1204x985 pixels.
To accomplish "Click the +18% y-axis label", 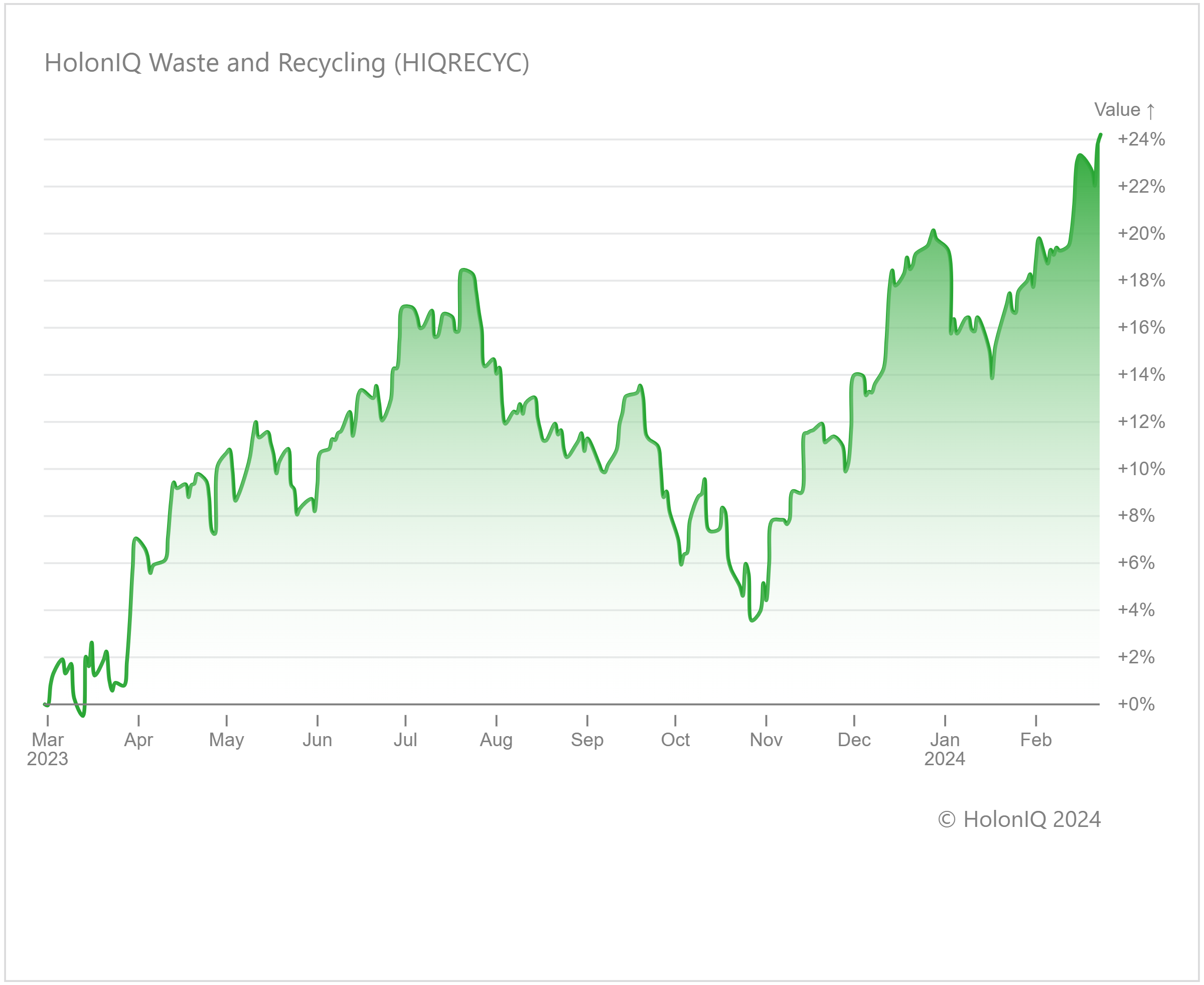I will click(x=1141, y=280).
